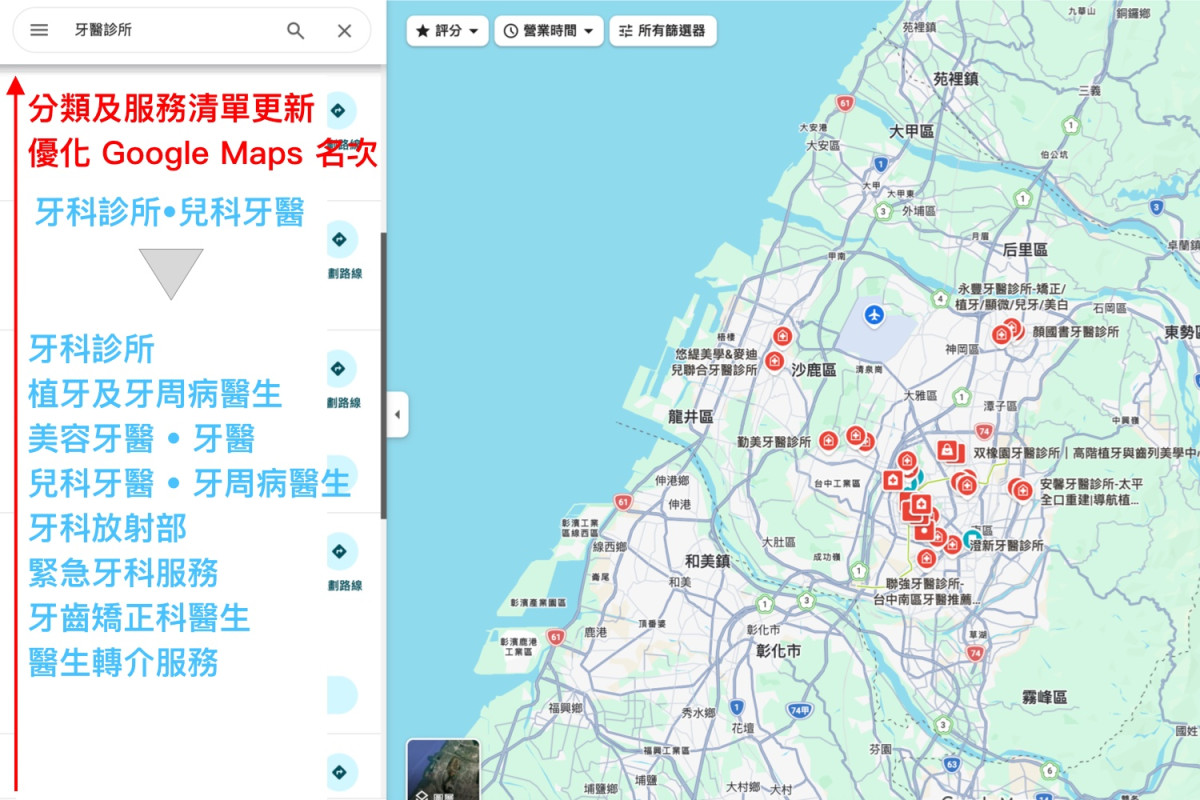Click the 悠緹美學&麥迪兒聯合牙醫診所 map pin
This screenshot has width=1200, height=800.
pos(774,360)
